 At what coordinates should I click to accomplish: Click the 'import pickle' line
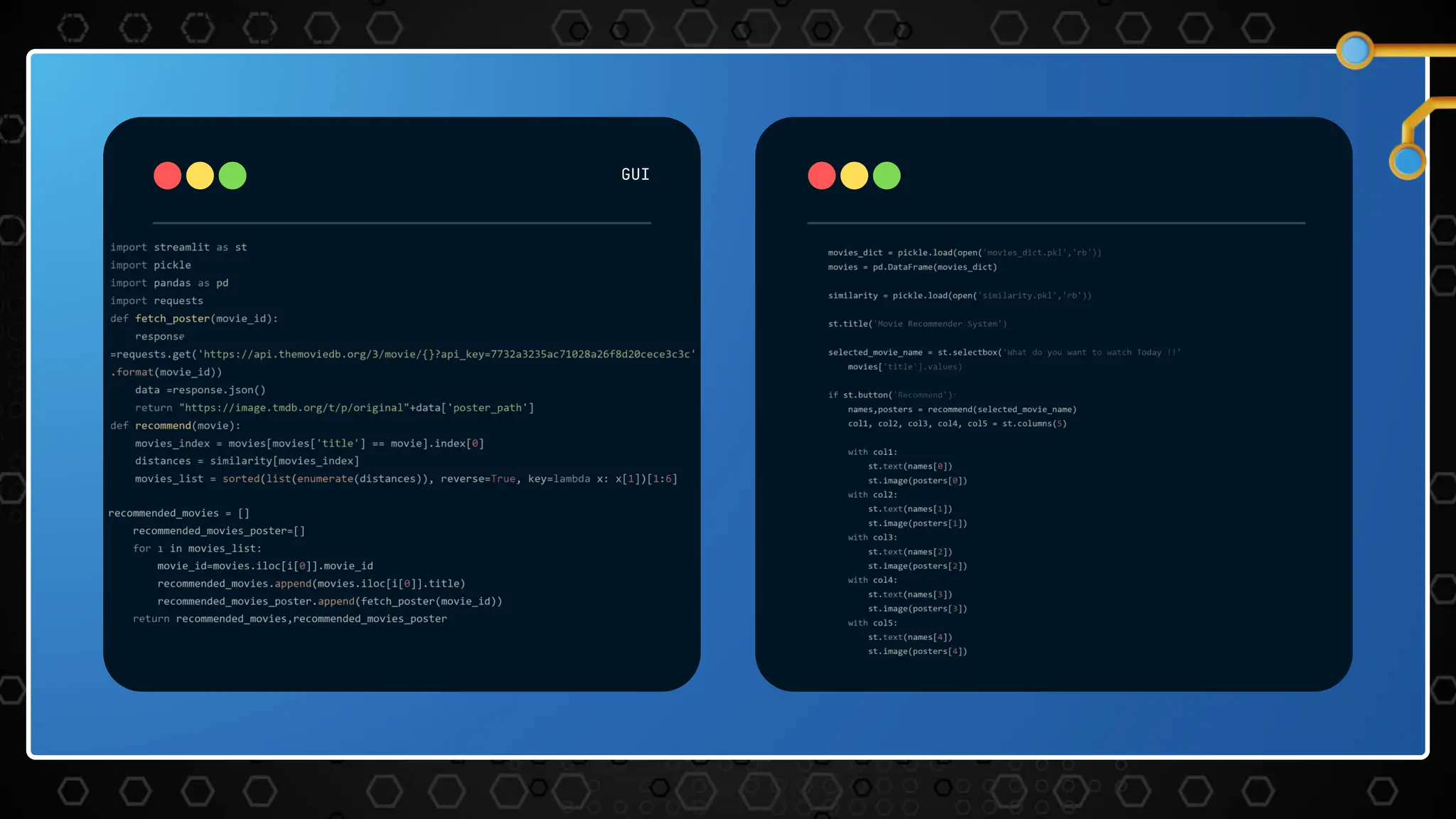[151, 265]
